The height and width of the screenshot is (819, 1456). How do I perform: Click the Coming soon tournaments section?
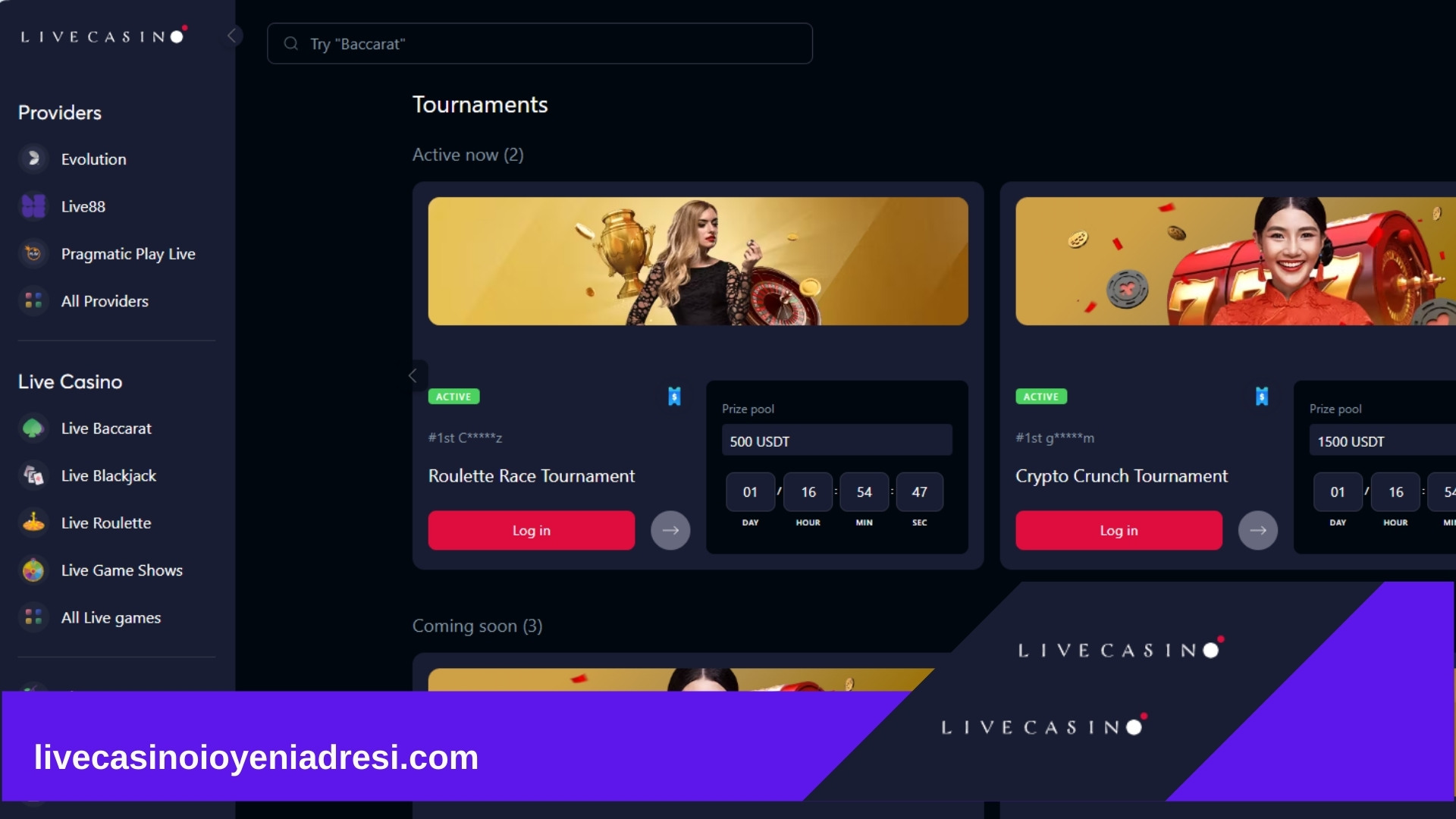click(477, 625)
